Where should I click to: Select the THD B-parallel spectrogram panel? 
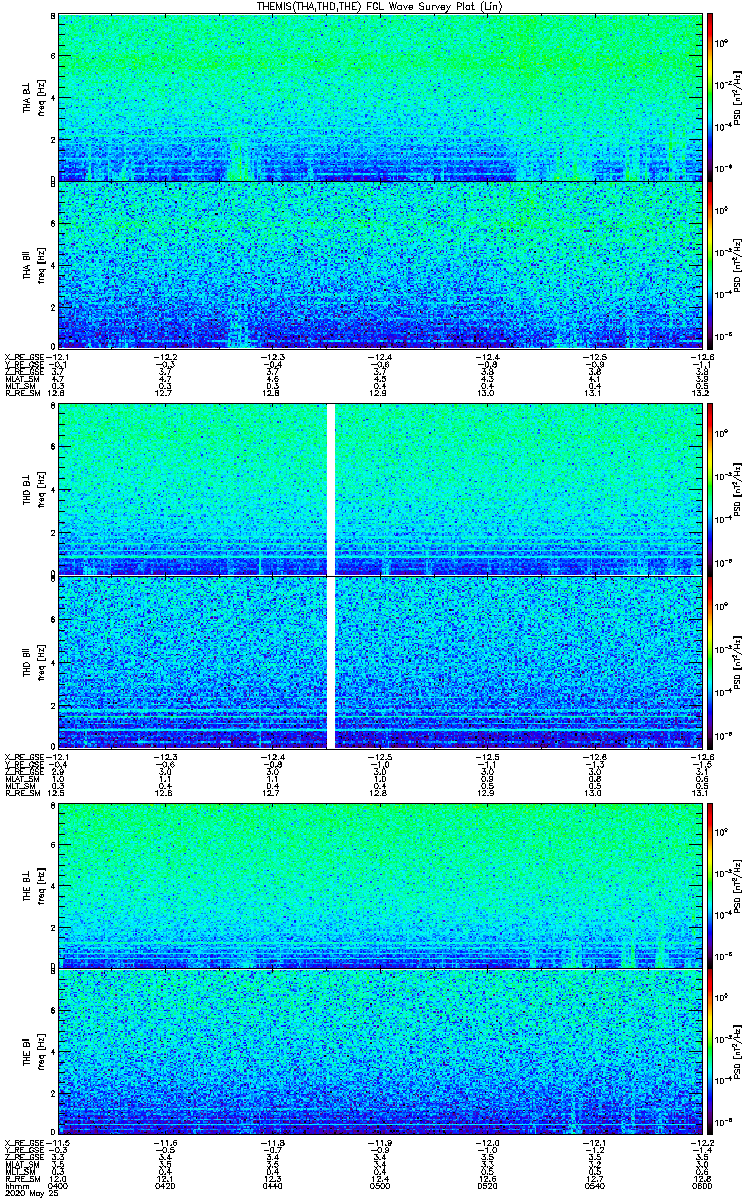[380, 661]
